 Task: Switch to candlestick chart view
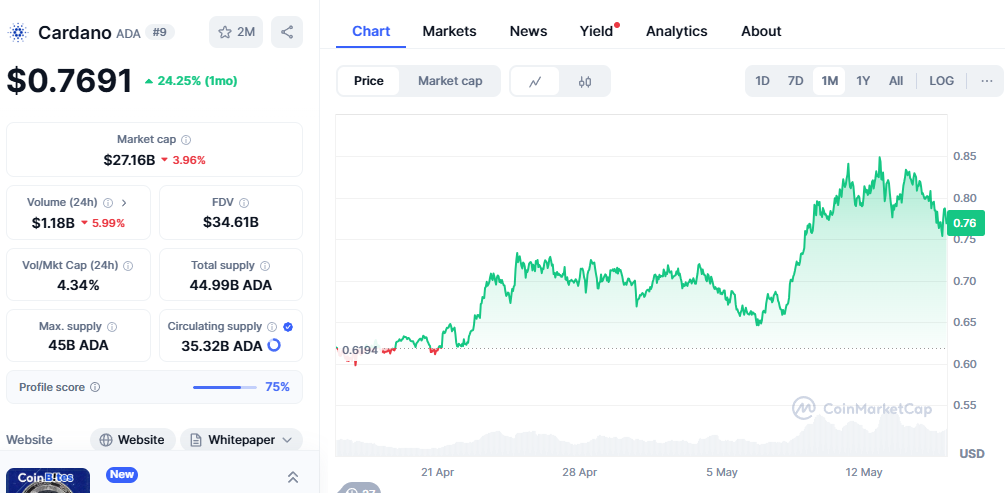(585, 81)
